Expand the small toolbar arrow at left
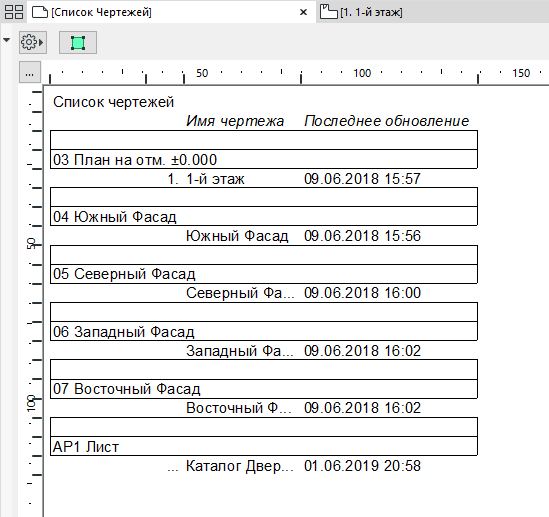Screen dimensions: 549x517 click(6, 40)
